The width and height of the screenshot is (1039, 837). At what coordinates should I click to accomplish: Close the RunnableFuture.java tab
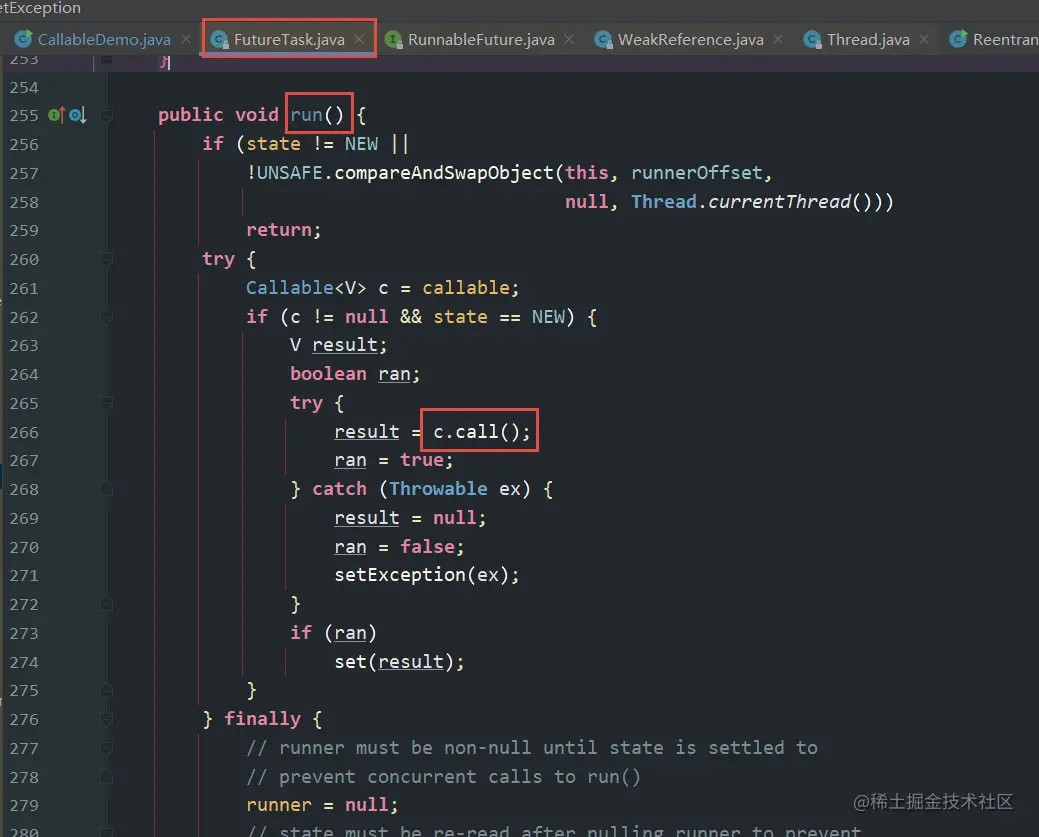569,40
